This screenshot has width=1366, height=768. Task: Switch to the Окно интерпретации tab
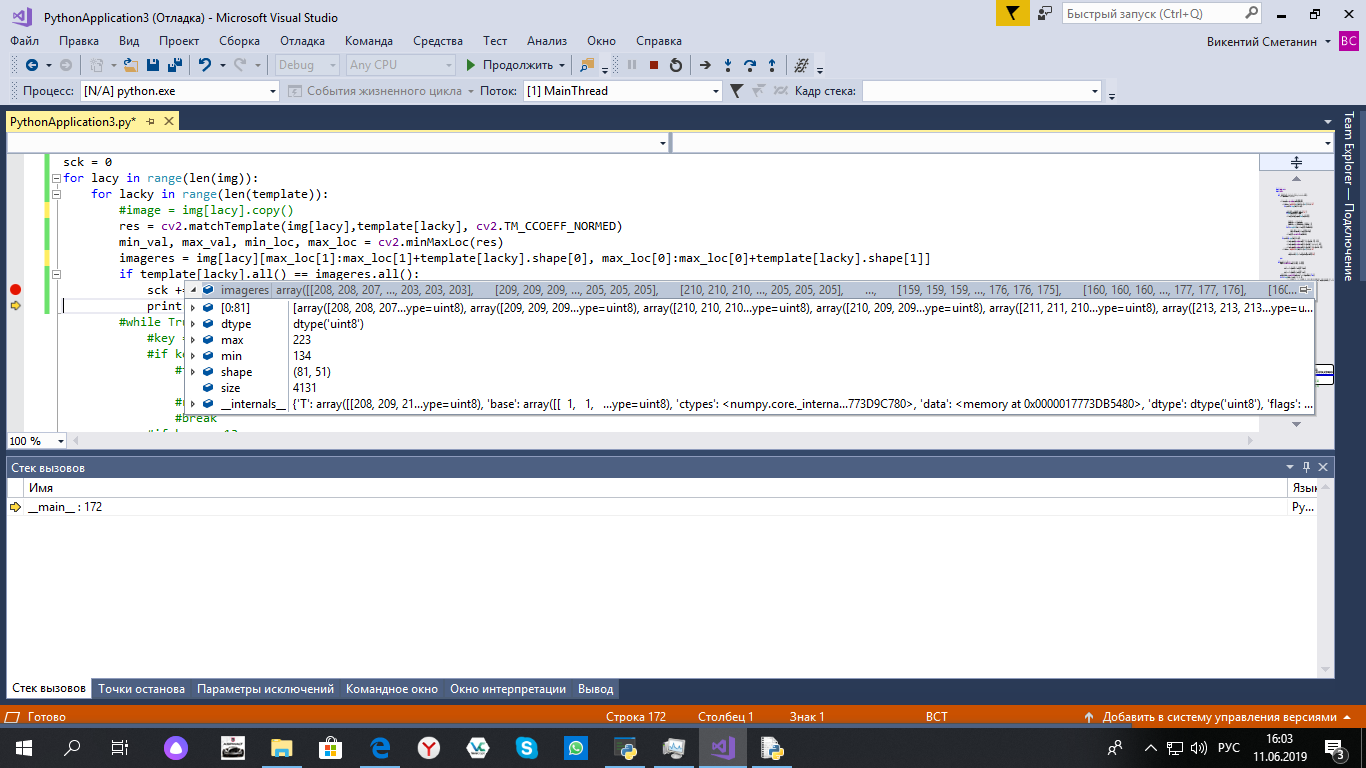508,689
